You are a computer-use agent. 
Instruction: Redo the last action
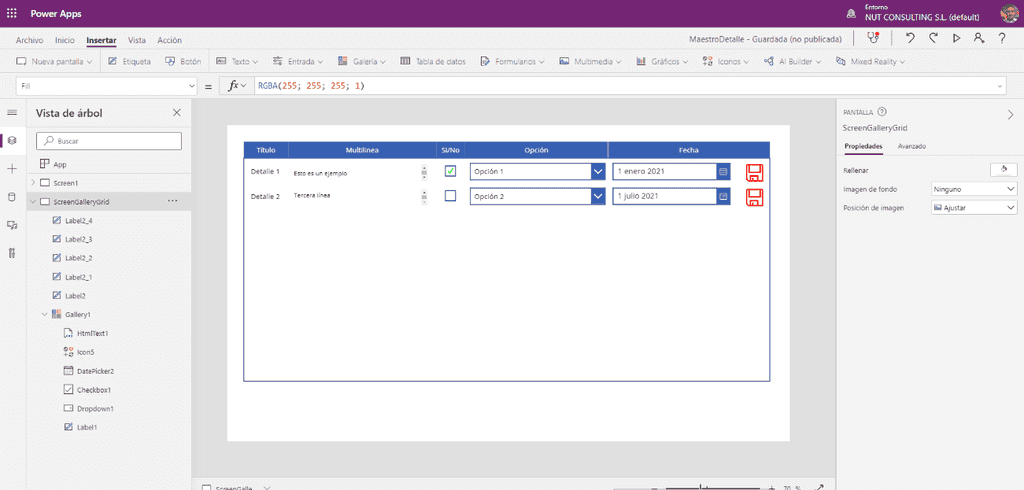click(933, 39)
